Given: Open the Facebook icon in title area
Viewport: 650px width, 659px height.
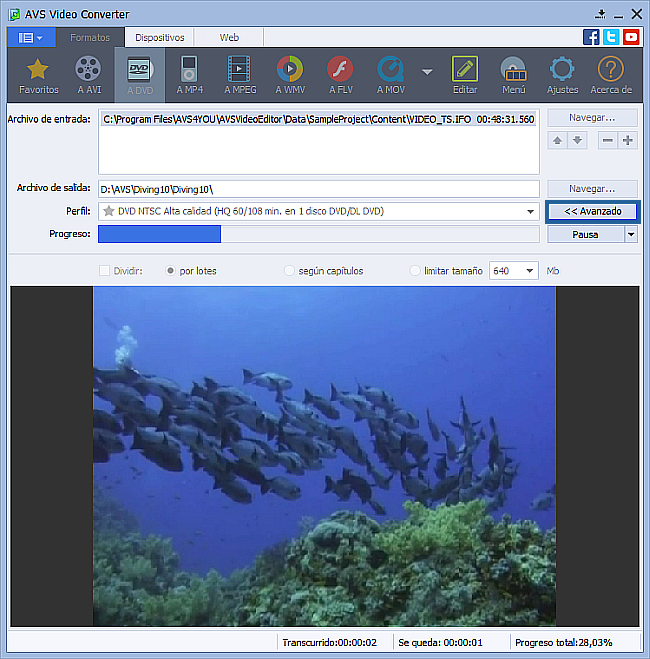Looking at the screenshot, I should tap(592, 37).
